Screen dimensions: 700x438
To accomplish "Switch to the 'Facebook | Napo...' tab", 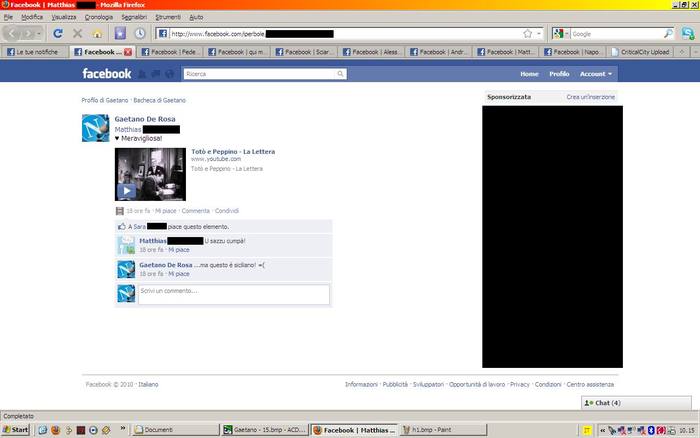I will click(x=572, y=52).
